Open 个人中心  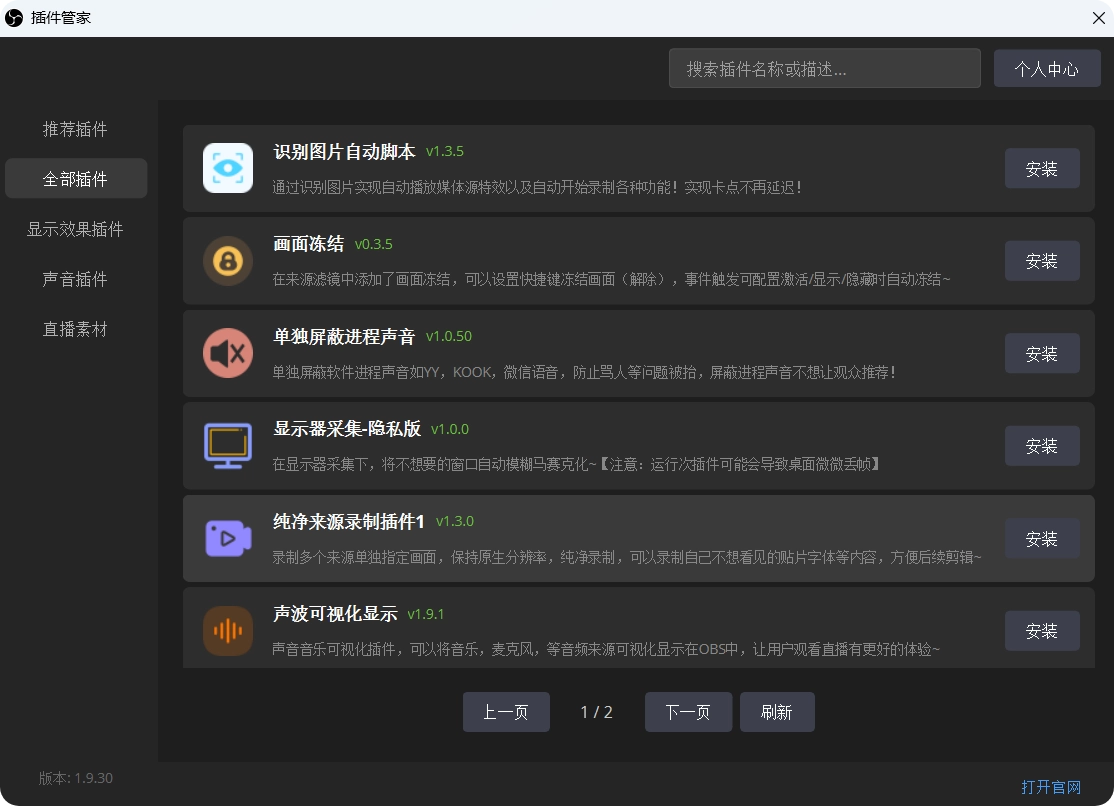tap(1046, 68)
